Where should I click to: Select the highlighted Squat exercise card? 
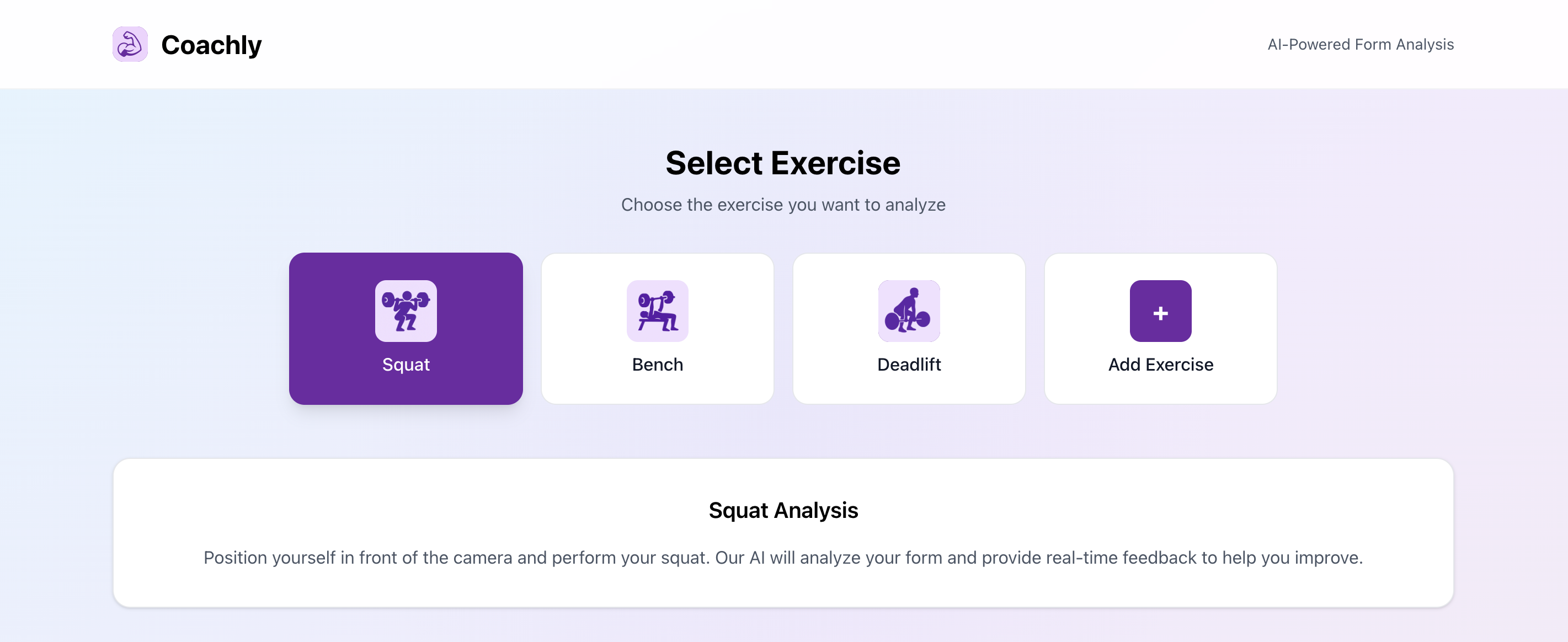pyautogui.click(x=406, y=329)
